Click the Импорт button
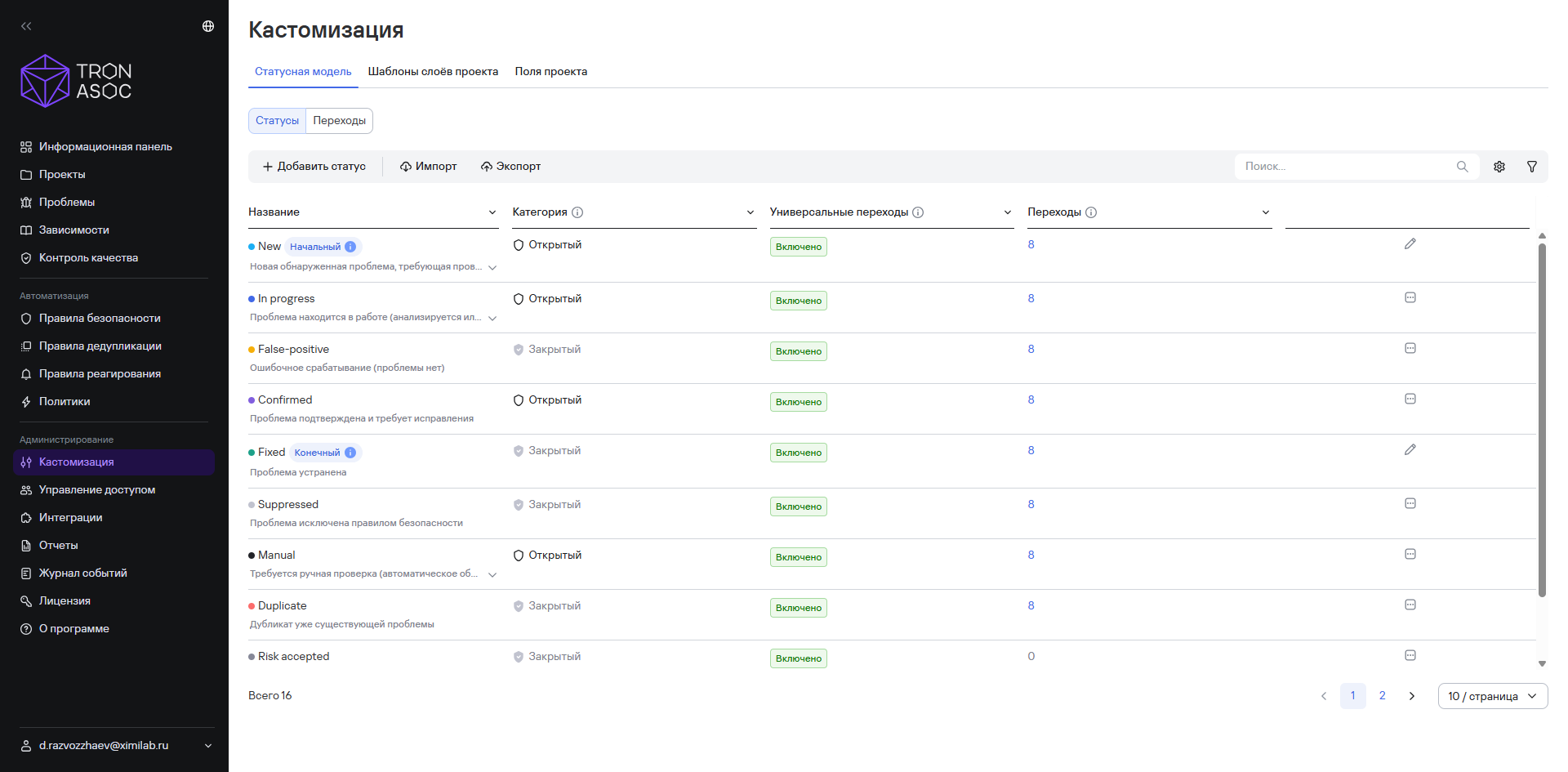The width and height of the screenshot is (1568, 772). pos(429,167)
